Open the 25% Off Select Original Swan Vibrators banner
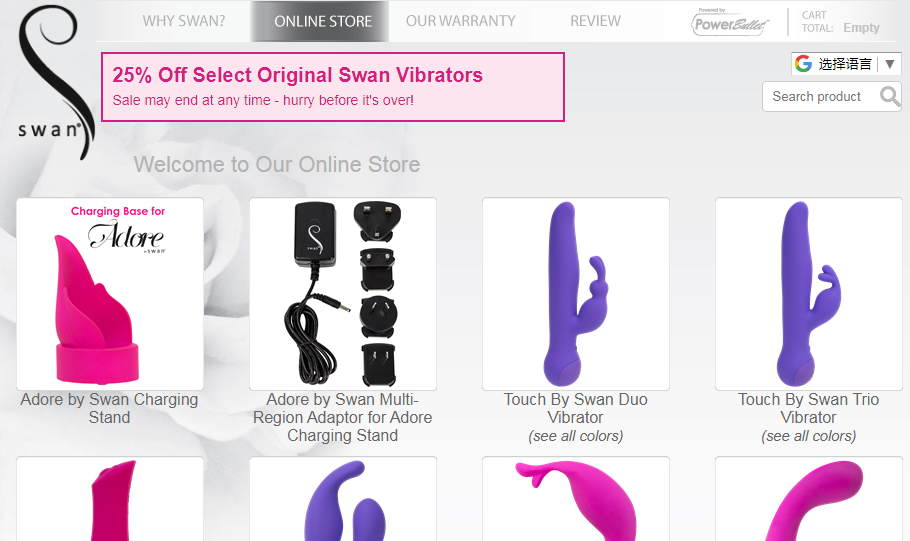The width and height of the screenshot is (910, 541). pyautogui.click(x=333, y=87)
